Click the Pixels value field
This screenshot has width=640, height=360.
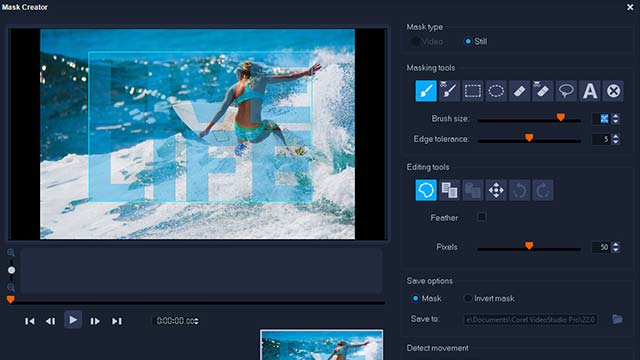coord(601,247)
